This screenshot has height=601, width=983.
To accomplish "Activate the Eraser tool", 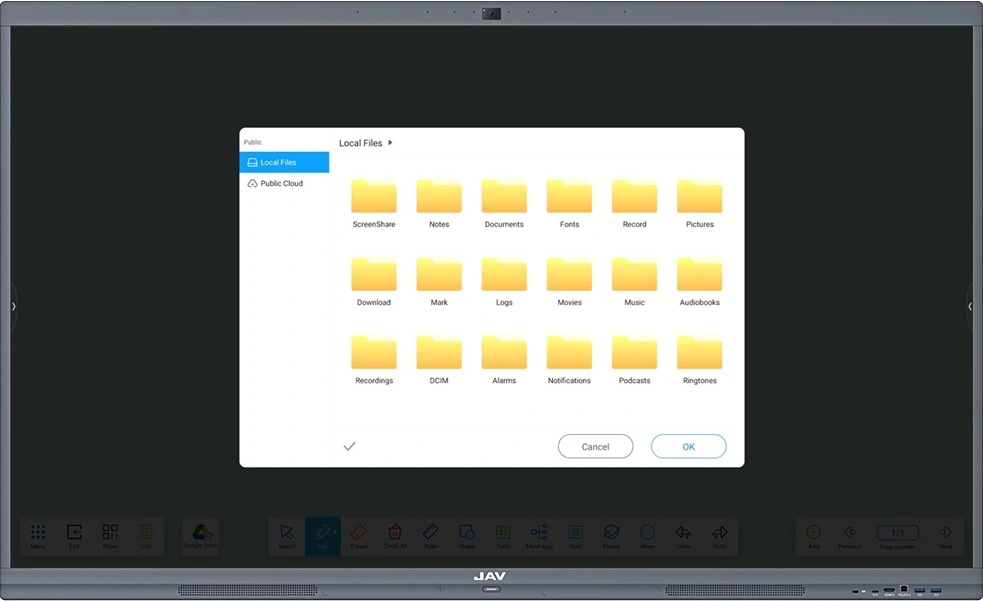I will [x=359, y=535].
